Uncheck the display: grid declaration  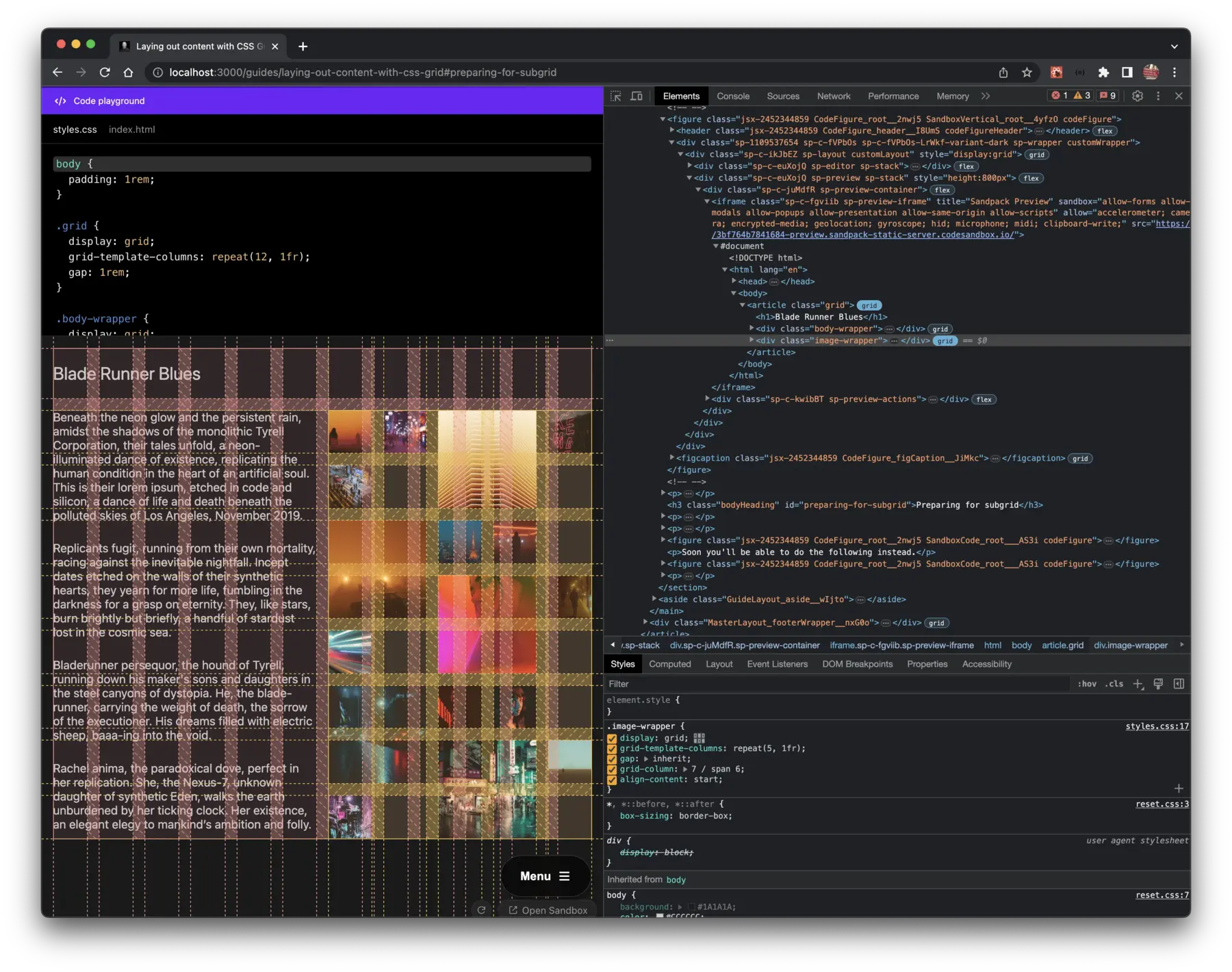[612, 739]
